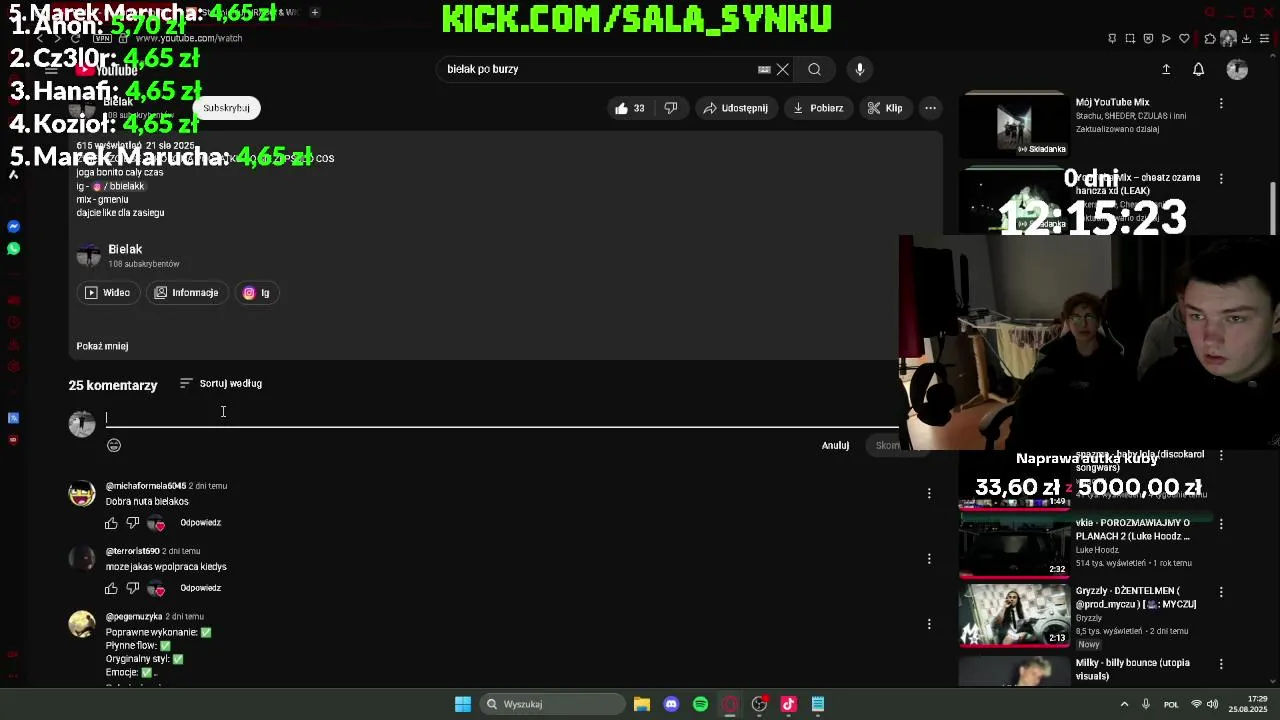The image size is (1280, 720).
Task: Open the Windows Start menu
Action: pyautogui.click(x=463, y=704)
